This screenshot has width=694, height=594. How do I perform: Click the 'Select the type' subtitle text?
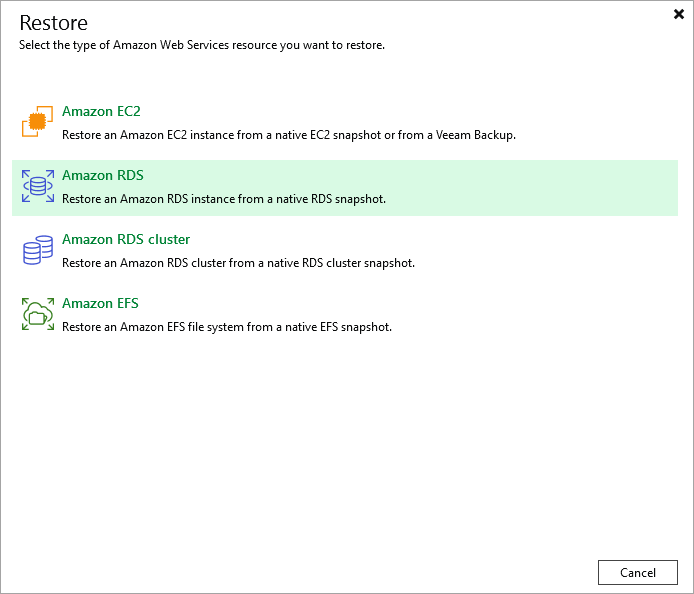pyautogui.click(x=201, y=46)
